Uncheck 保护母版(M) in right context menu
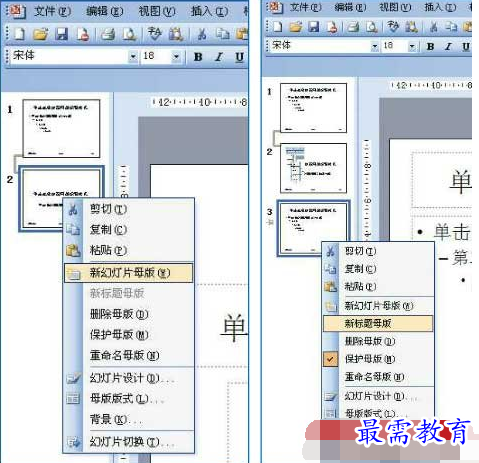The width and height of the screenshot is (479, 463). [x=378, y=359]
